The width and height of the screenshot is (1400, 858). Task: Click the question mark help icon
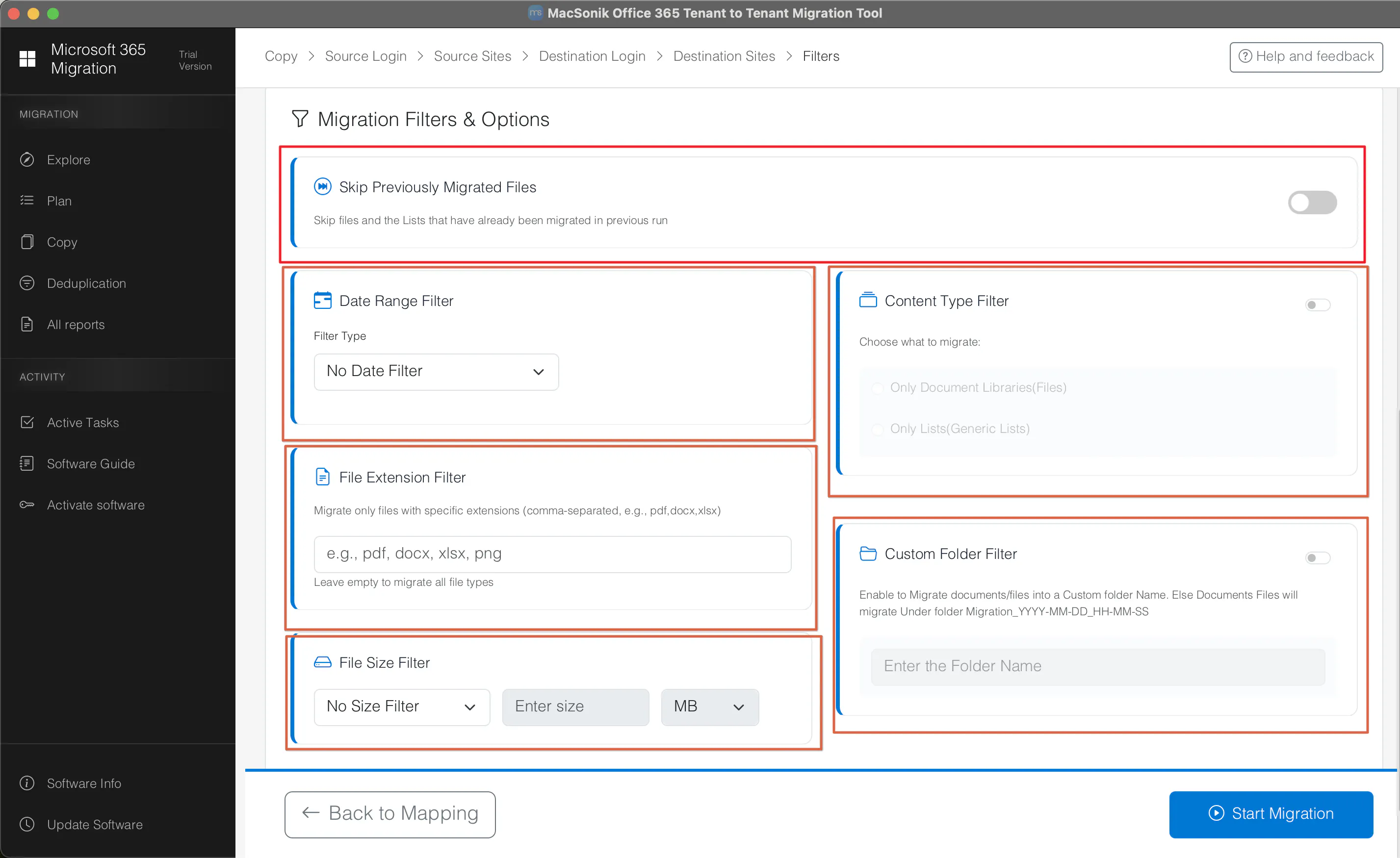(x=1245, y=56)
